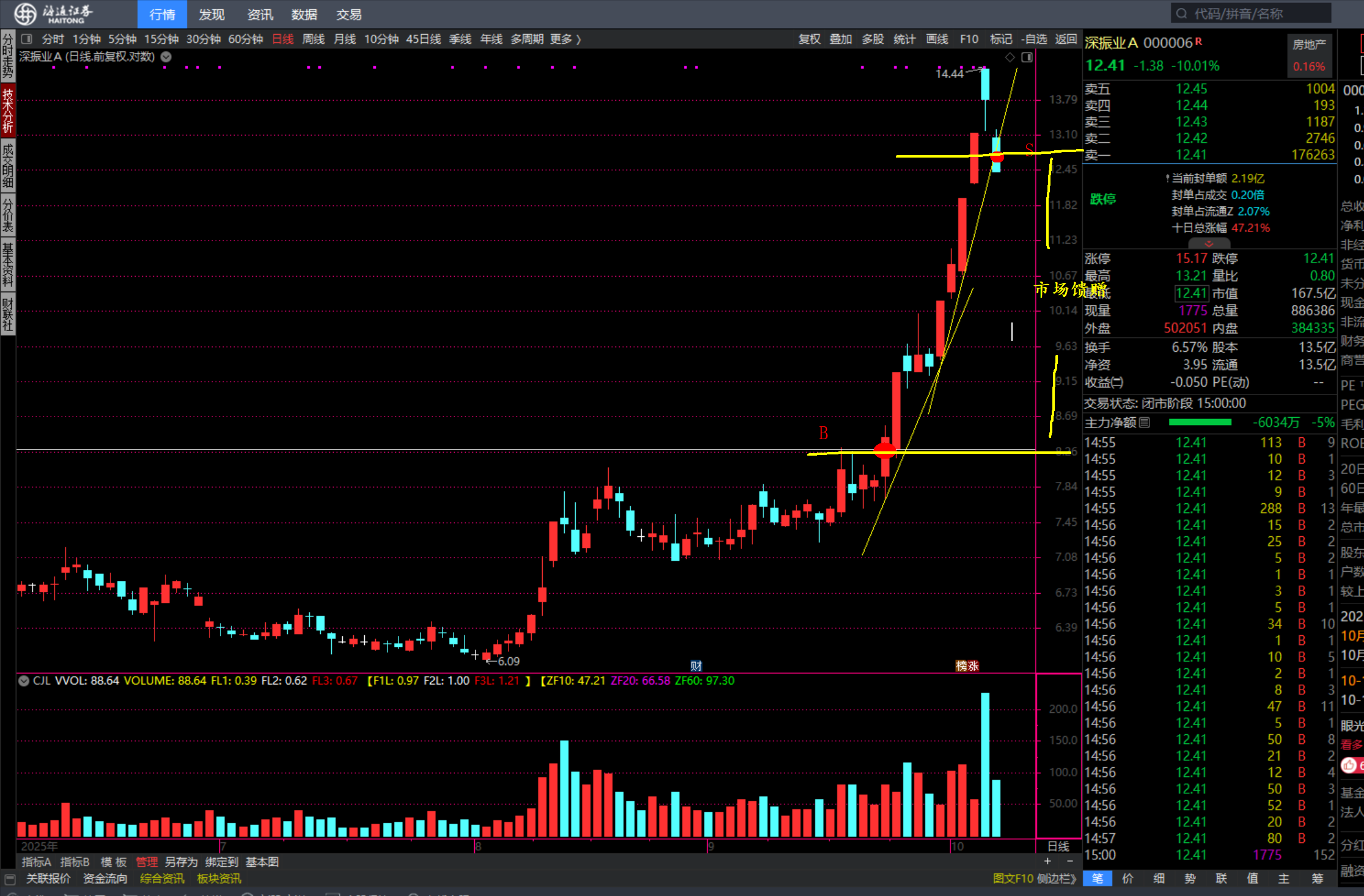Viewport: 1364px width, 896px height.
Task: Click the Haitong Securities logo icon
Action: pyautogui.click(x=26, y=13)
